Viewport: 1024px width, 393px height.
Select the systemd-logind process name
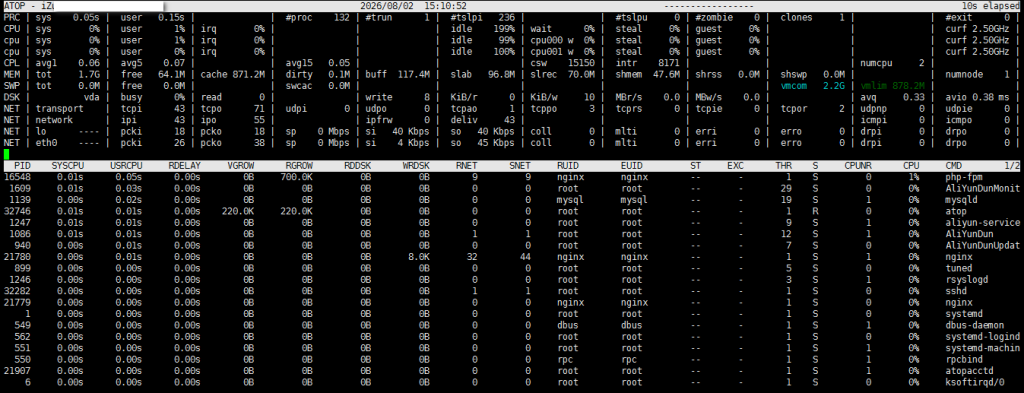982,337
